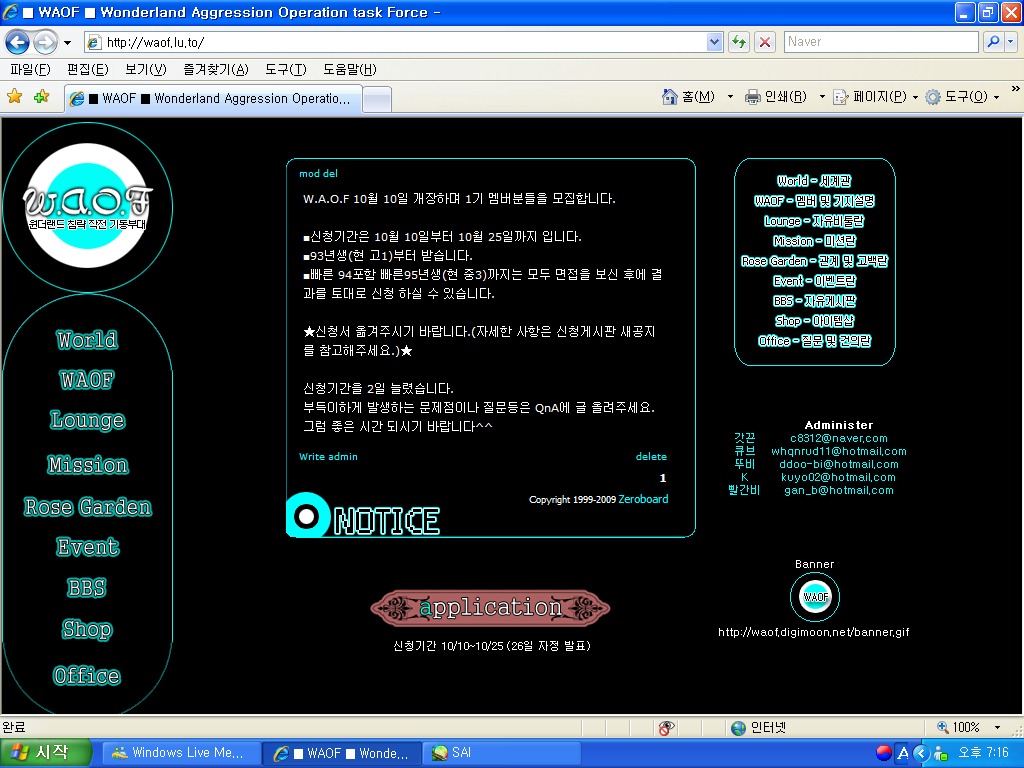
Task: Click email whqnrud11@hotmail.com
Action: [839, 451]
